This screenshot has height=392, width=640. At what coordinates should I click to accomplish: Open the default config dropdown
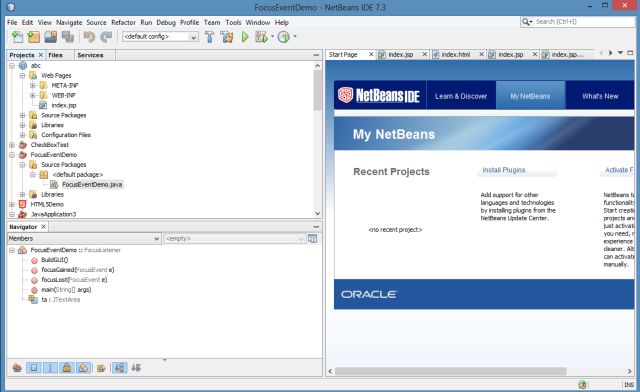coord(160,37)
